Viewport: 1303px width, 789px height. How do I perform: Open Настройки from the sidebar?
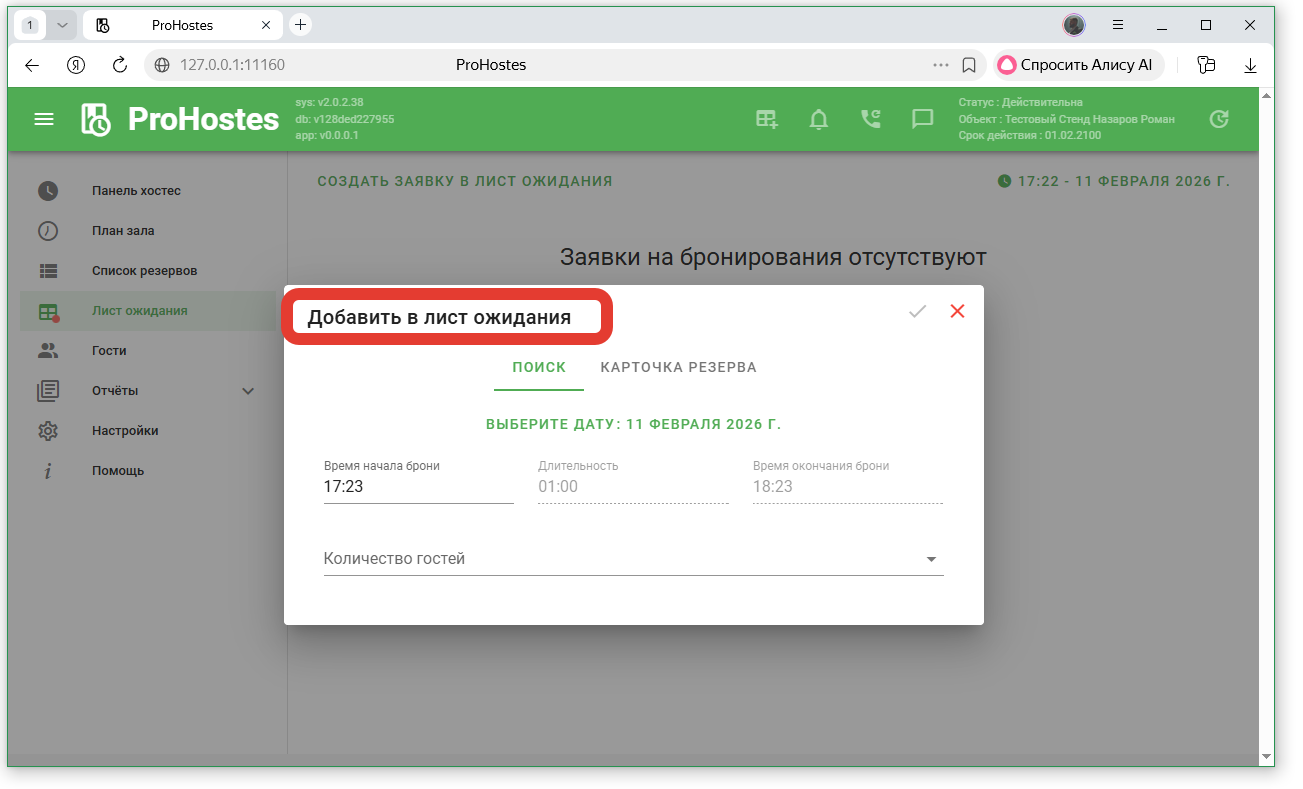point(125,431)
